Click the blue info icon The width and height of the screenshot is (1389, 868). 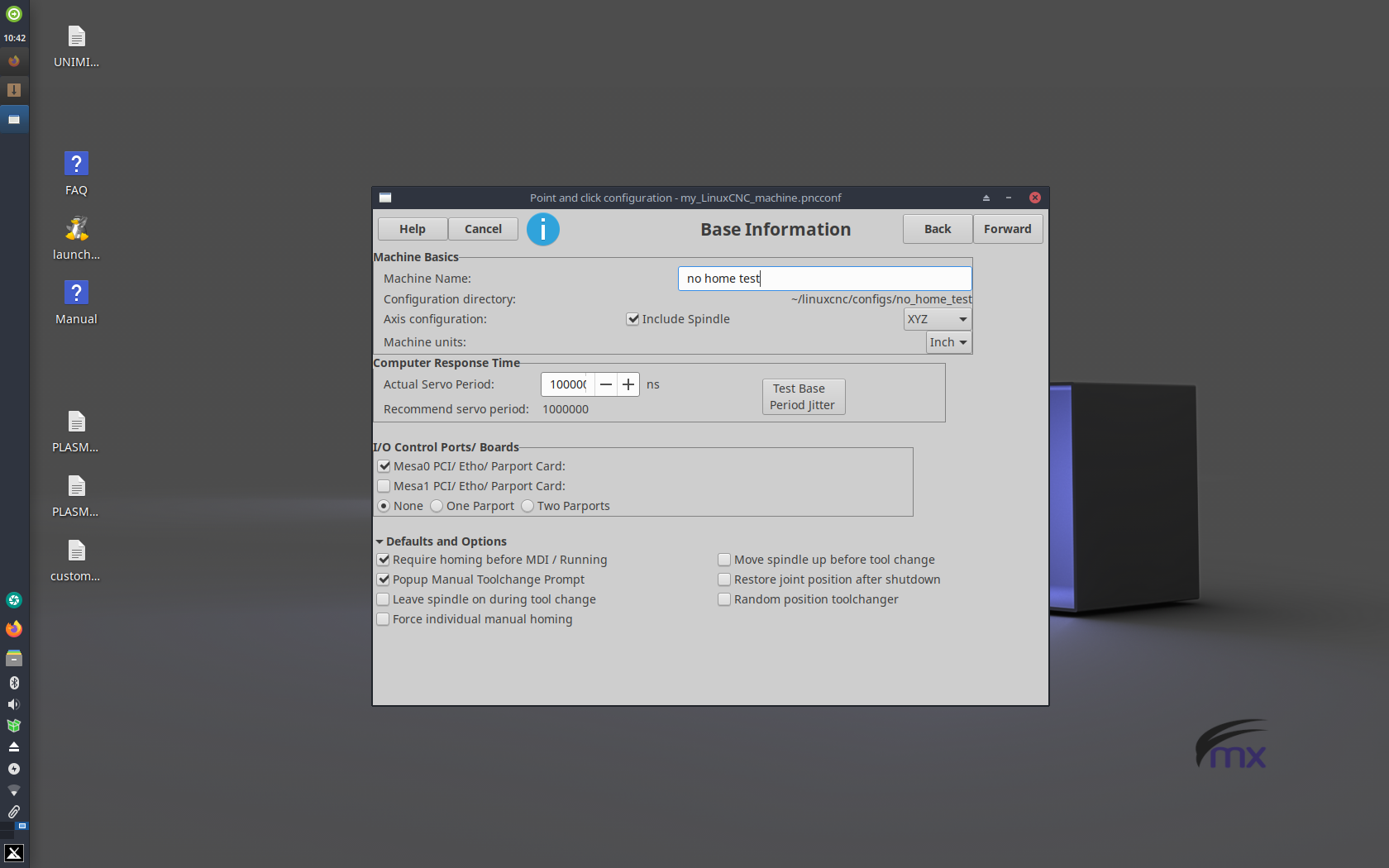tap(543, 229)
